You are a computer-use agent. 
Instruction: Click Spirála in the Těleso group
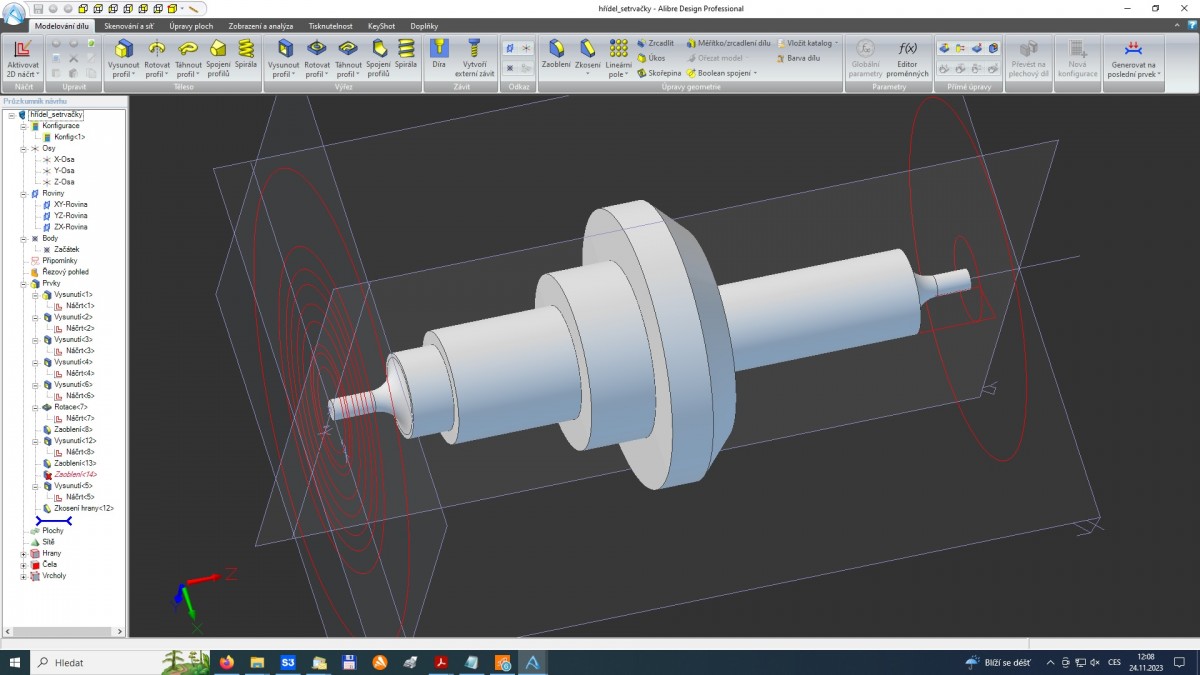pyautogui.click(x=246, y=53)
